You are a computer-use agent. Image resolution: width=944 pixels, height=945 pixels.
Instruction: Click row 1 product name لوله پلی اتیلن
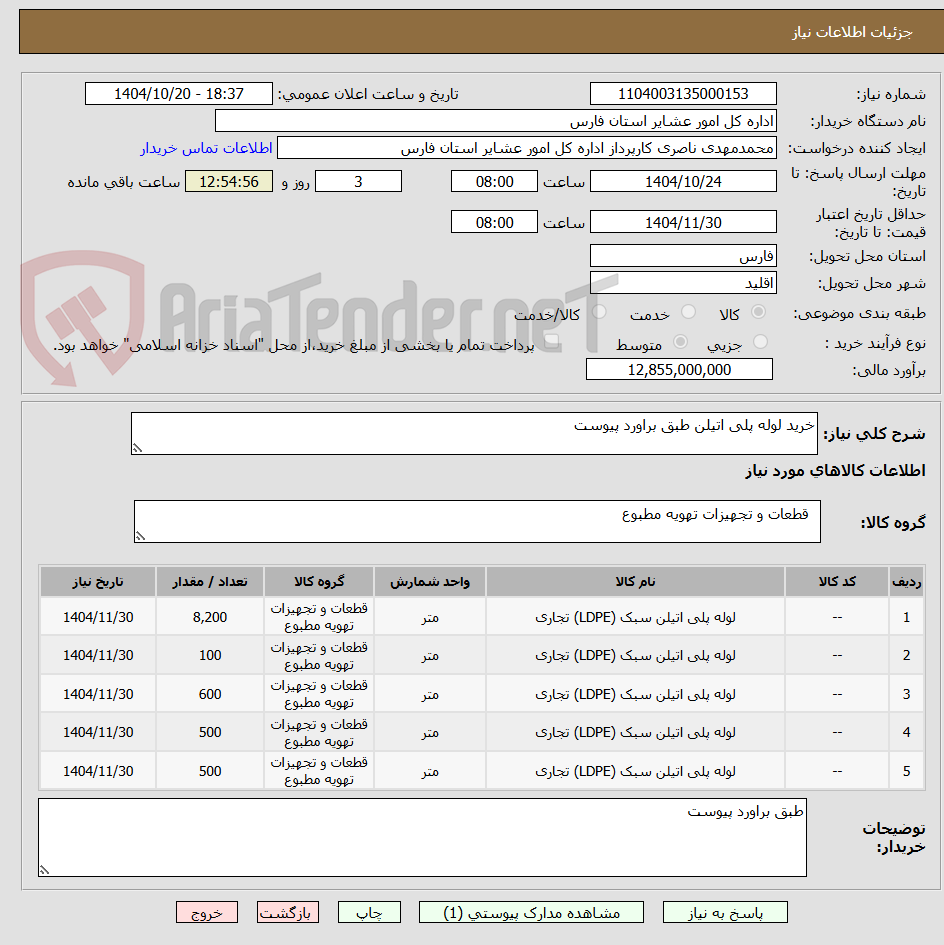[635, 617]
